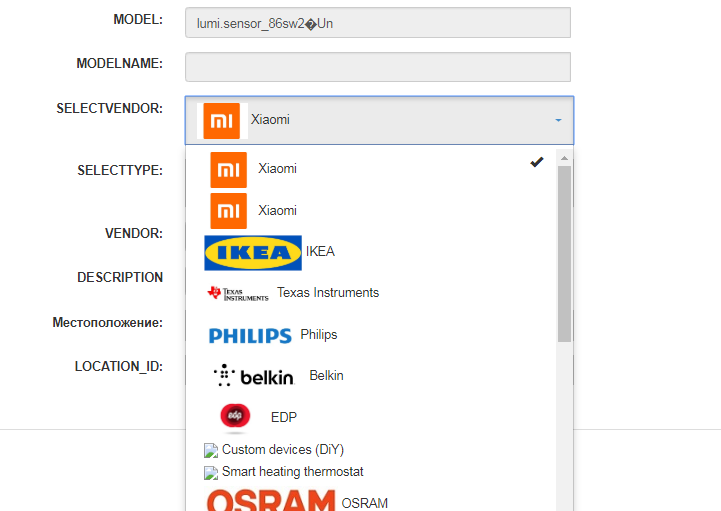The image size is (721, 511).
Task: Open the SELECTVENDOR dropdown arrow
Action: [558, 121]
